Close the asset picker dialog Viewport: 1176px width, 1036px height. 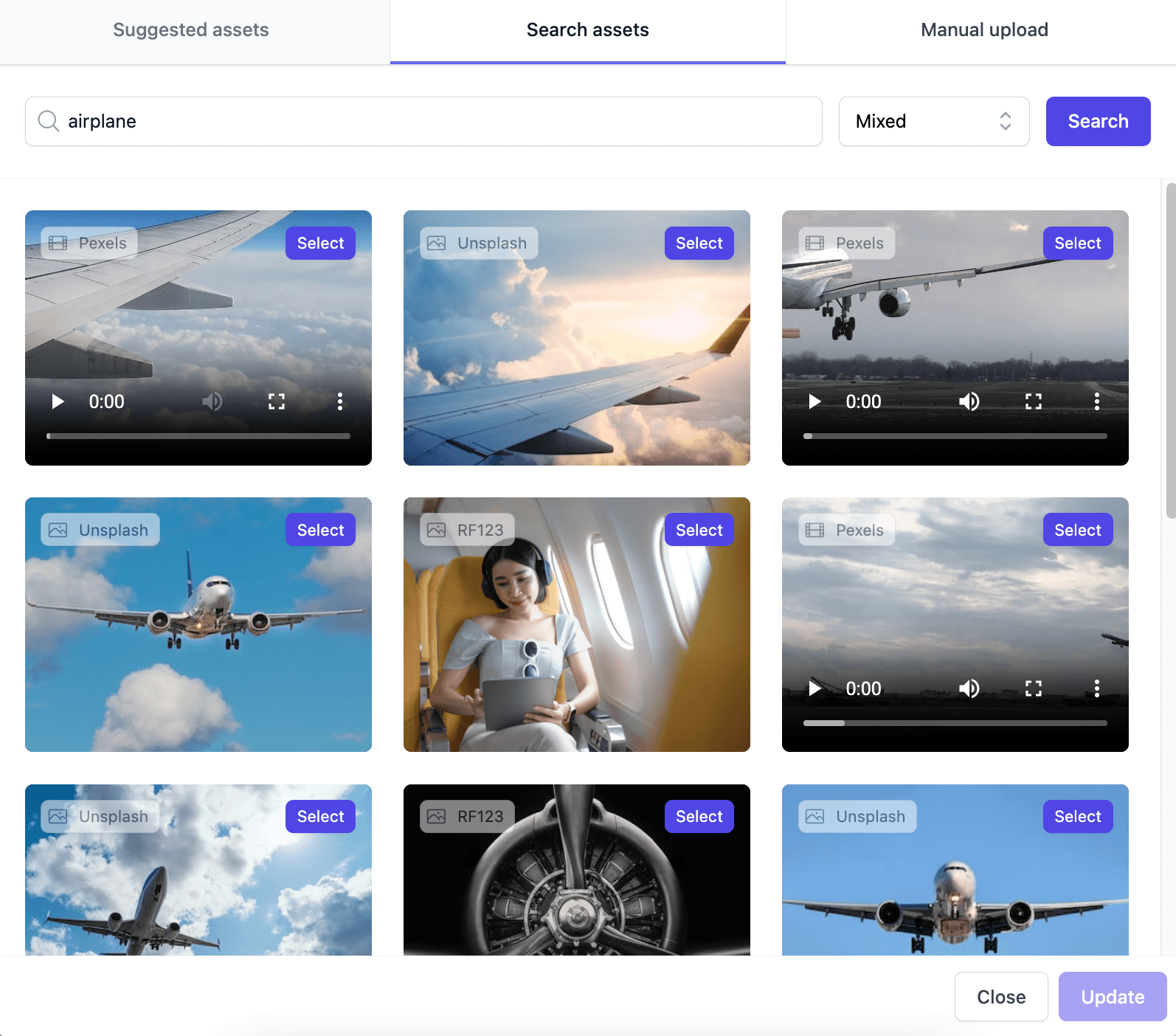tap(1000, 997)
